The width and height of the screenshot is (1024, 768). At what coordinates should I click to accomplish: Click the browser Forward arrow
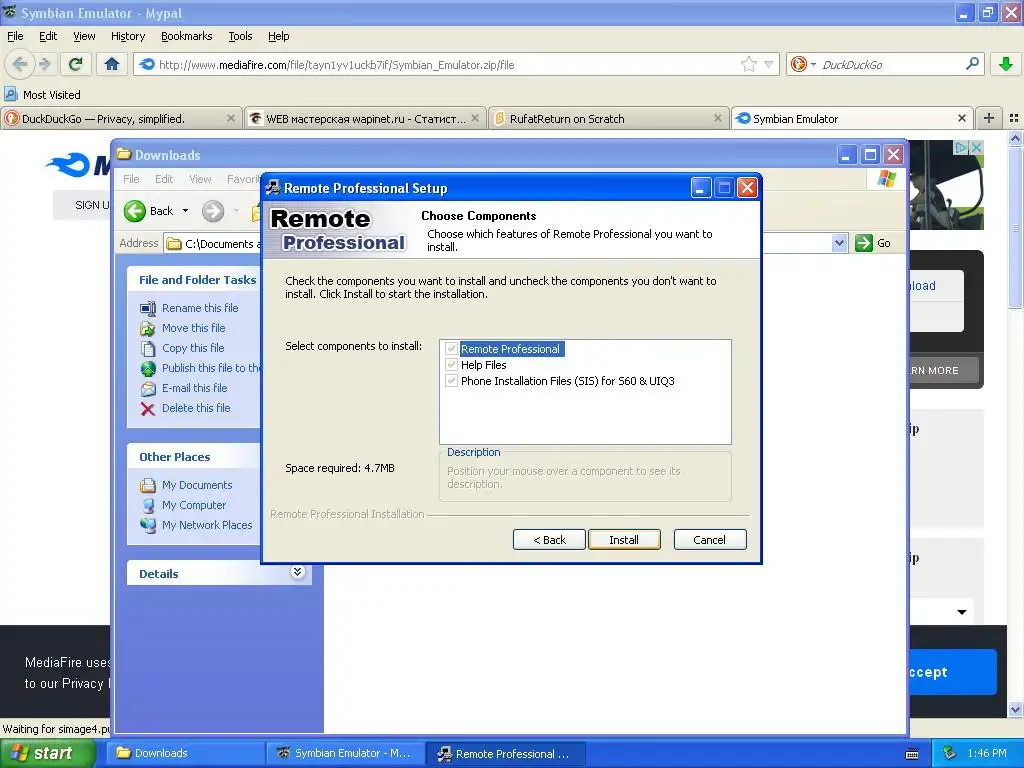point(45,64)
